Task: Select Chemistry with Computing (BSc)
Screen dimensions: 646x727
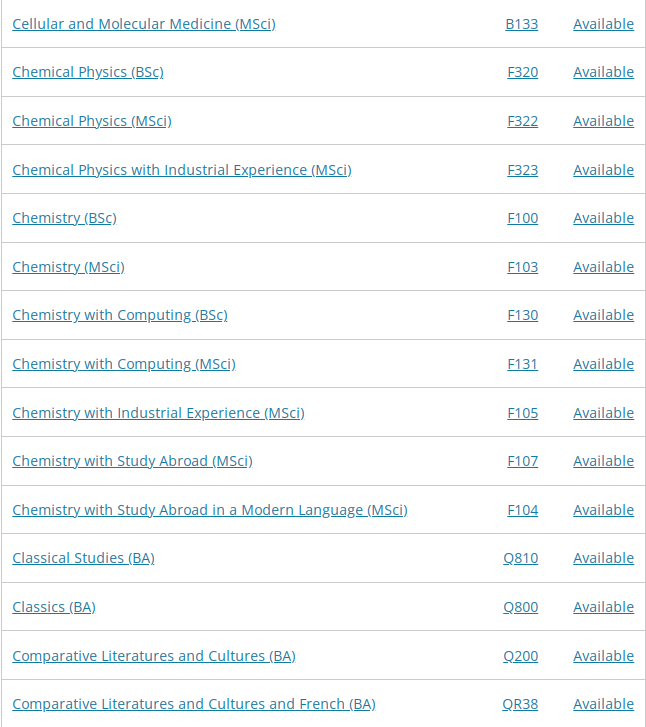Action: point(120,315)
